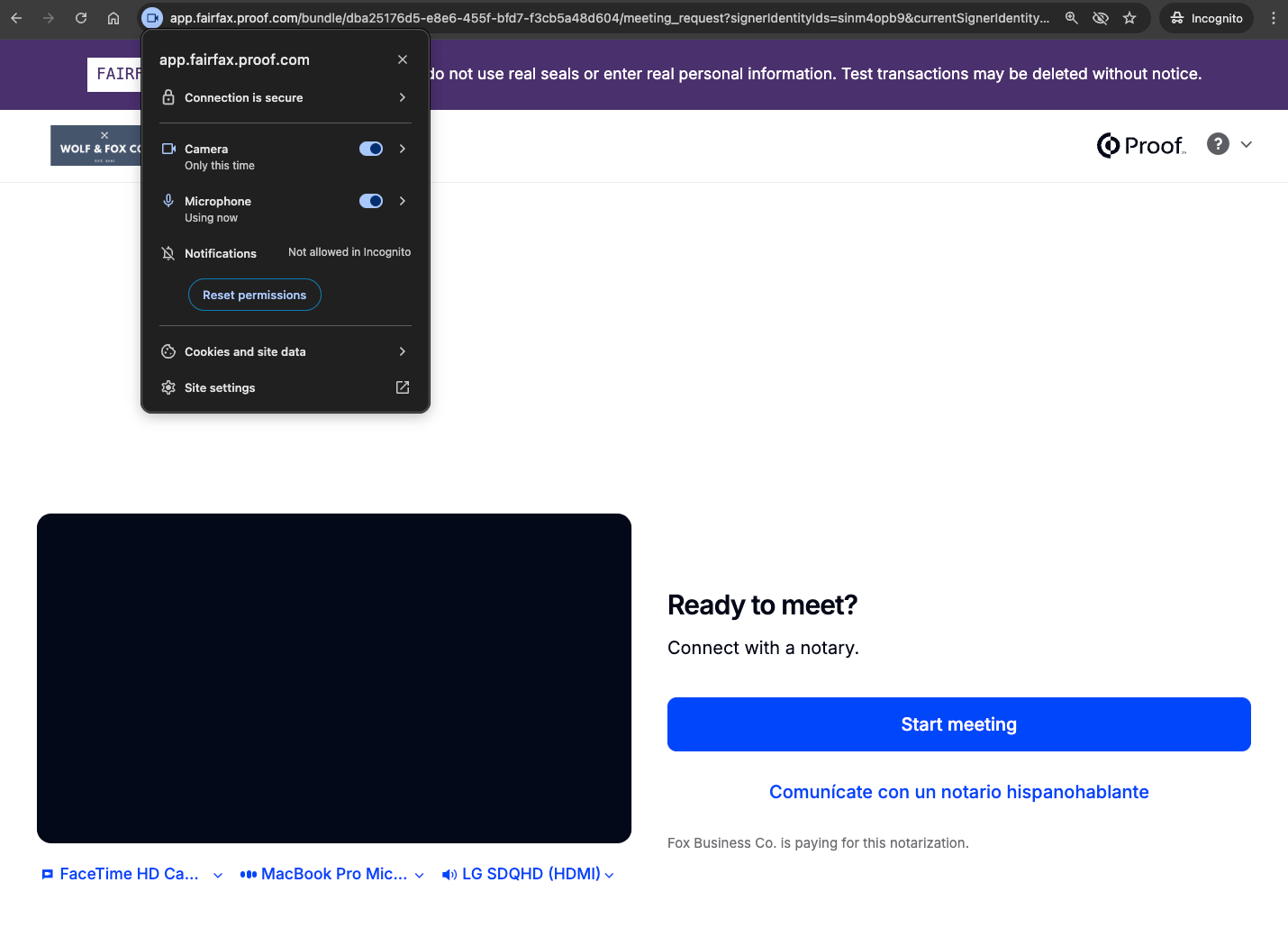The image size is (1288, 937).
Task: Click the camera preview video area
Action: (334, 678)
